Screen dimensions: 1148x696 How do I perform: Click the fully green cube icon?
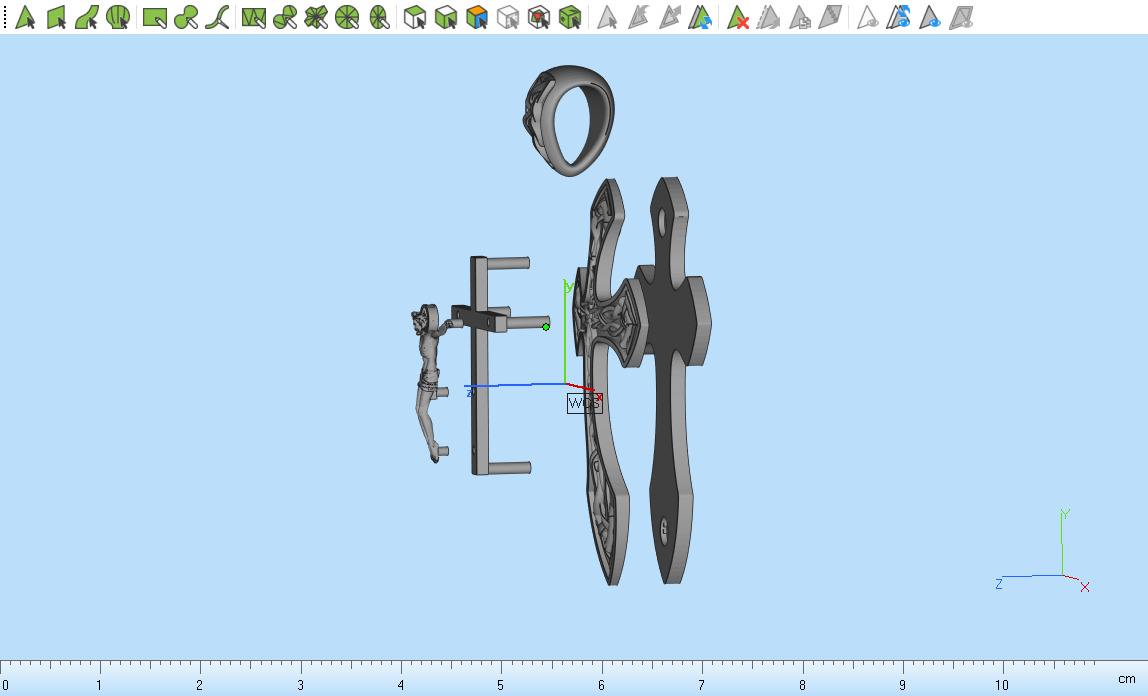[x=570, y=17]
